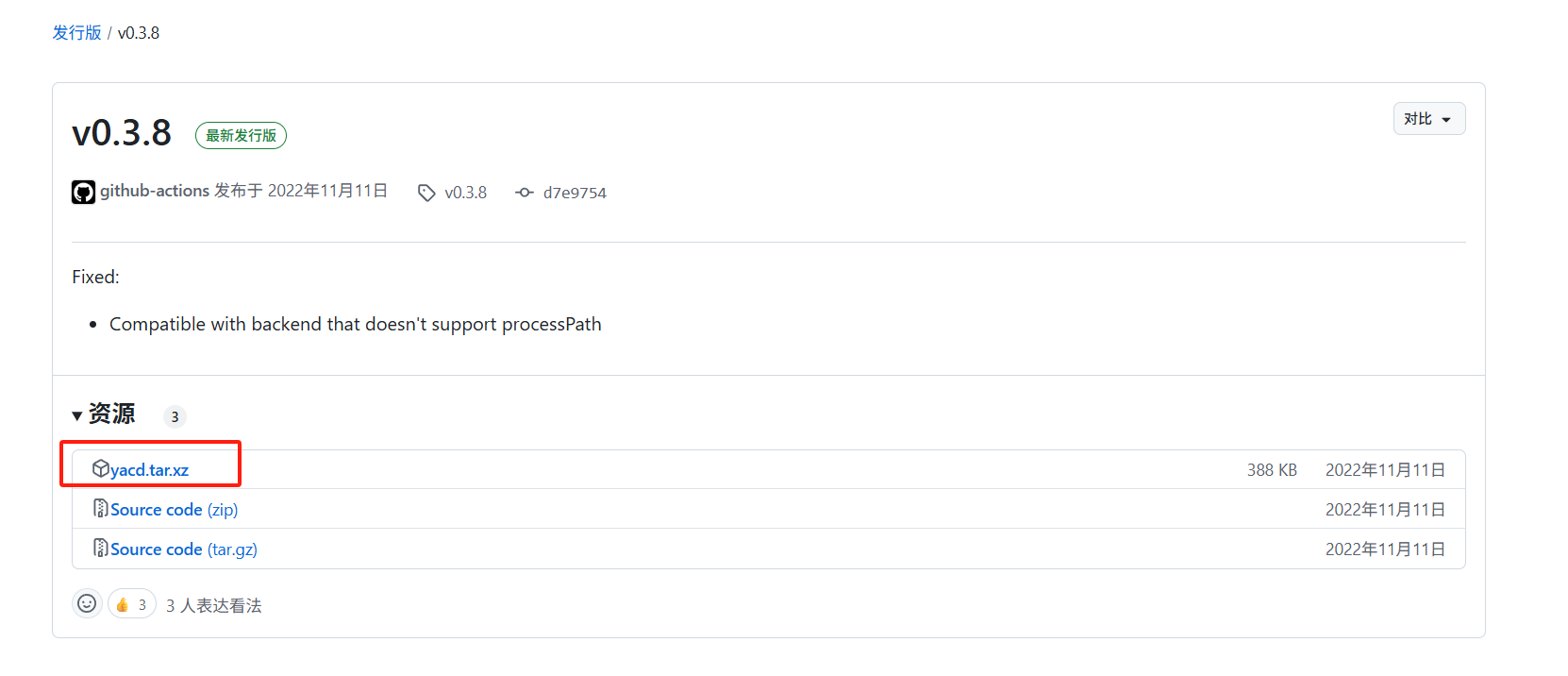The width and height of the screenshot is (1568, 676).
Task: Click the tag icon beside v0.3.8
Action: tap(426, 193)
